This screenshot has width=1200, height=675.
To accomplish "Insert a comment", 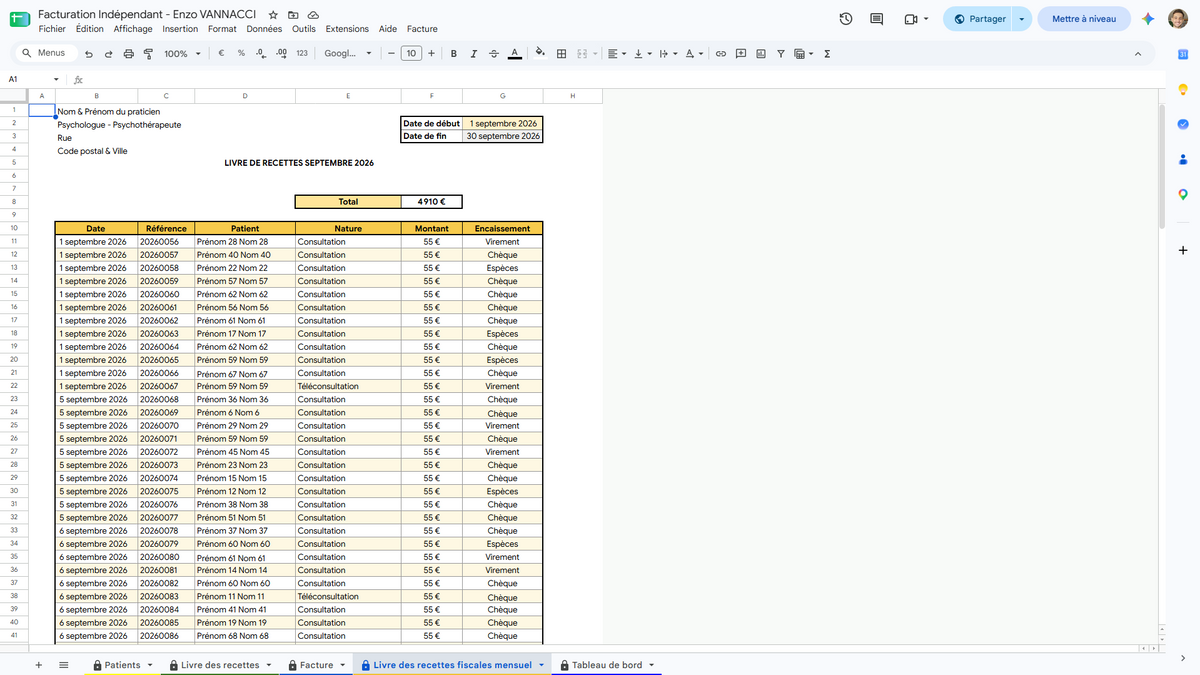I will point(741,54).
